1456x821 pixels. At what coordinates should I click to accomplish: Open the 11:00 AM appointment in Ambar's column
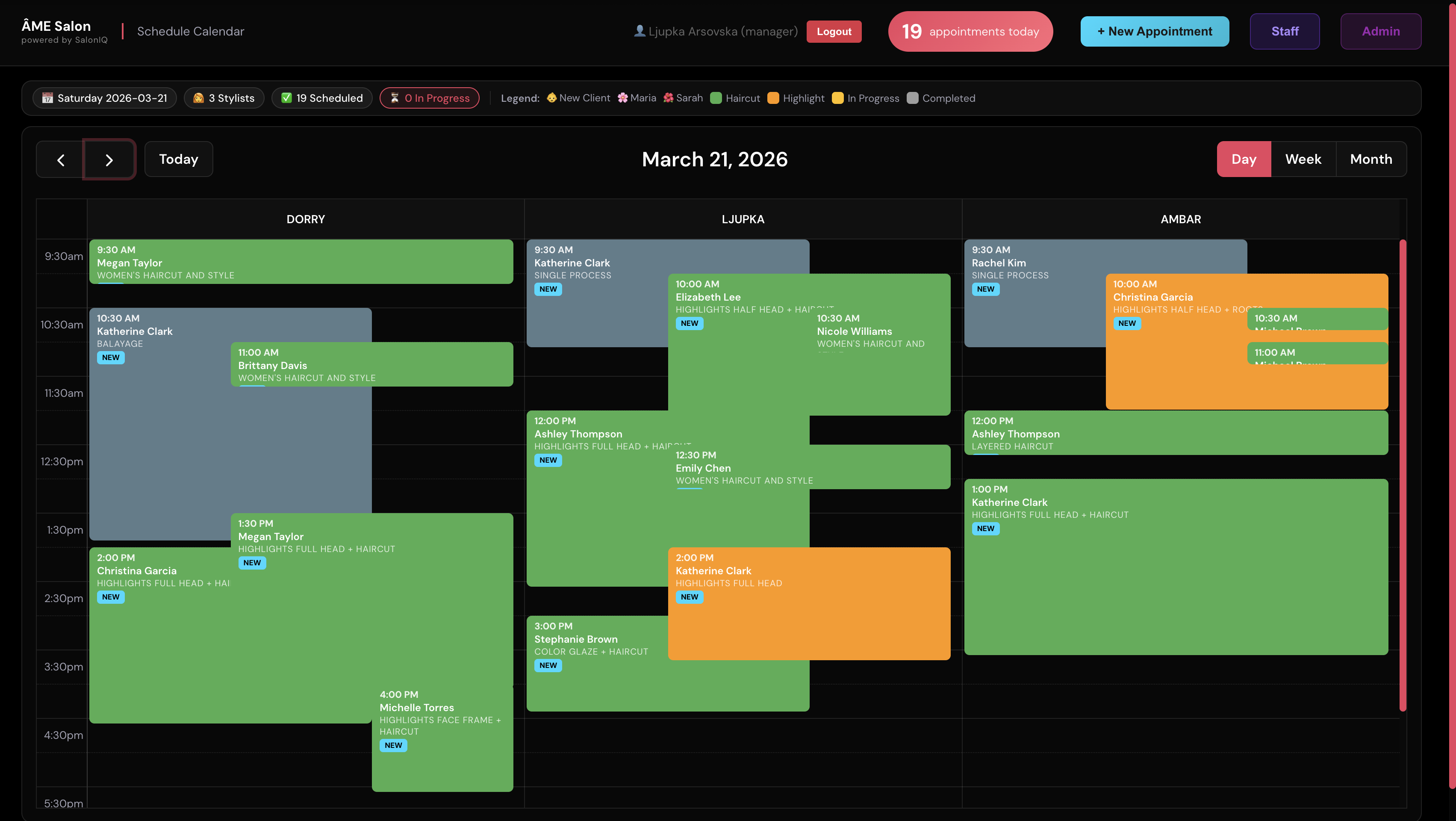click(1317, 353)
